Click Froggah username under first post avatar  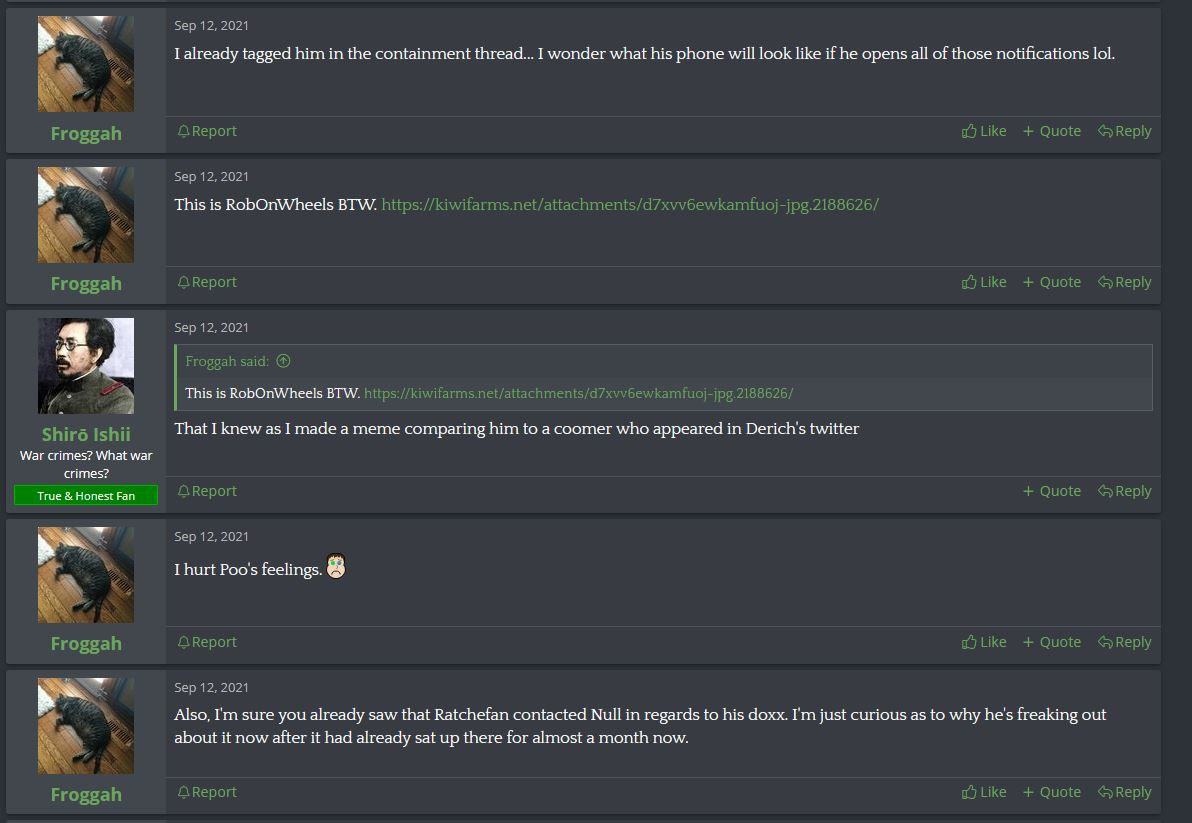pyautogui.click(x=86, y=133)
